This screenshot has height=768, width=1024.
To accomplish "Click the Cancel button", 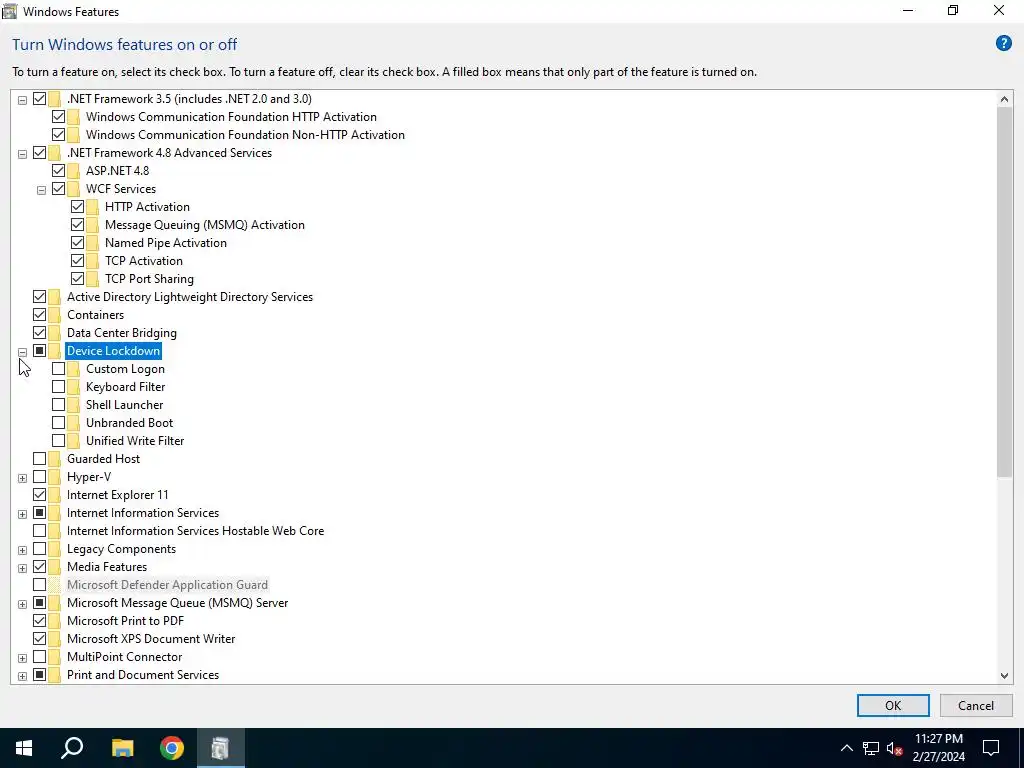I will (x=976, y=705).
